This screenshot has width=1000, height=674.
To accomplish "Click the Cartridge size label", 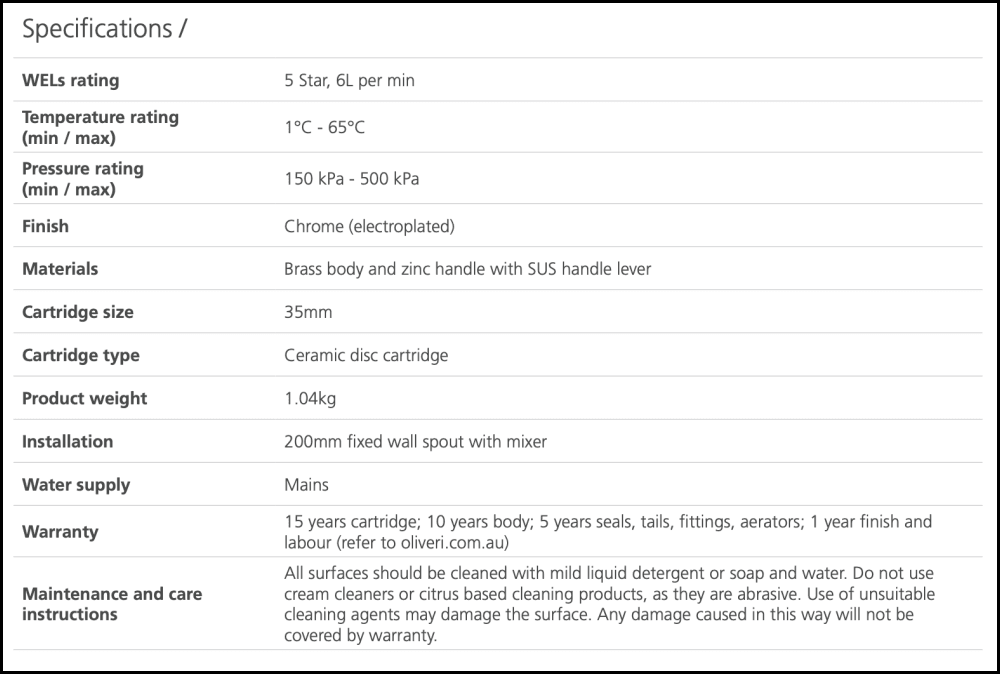I will [77, 312].
